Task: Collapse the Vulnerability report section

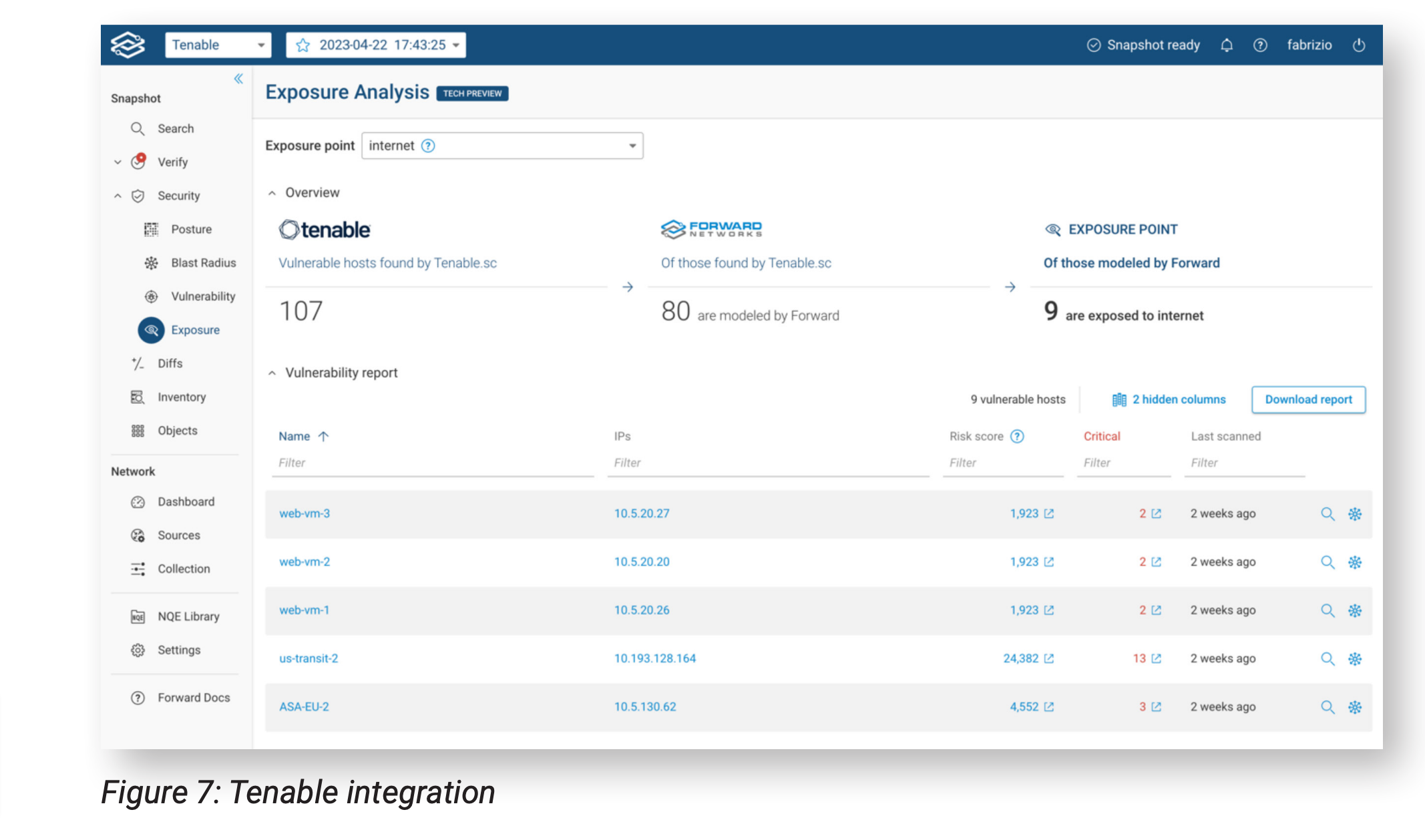Action: pos(272,373)
